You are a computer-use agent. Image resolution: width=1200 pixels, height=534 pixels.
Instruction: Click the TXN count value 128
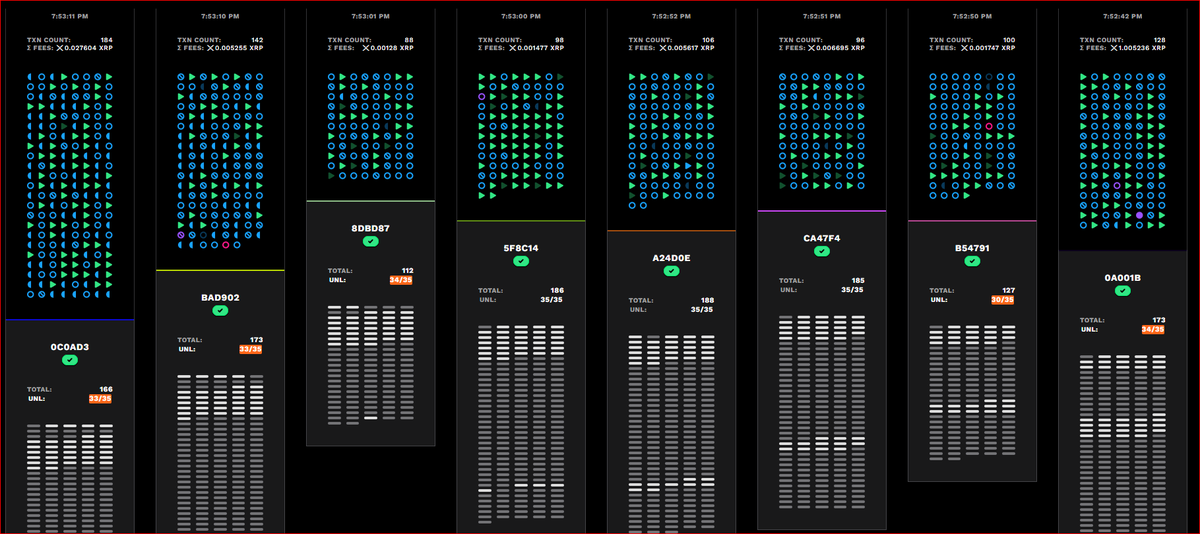click(1160, 40)
